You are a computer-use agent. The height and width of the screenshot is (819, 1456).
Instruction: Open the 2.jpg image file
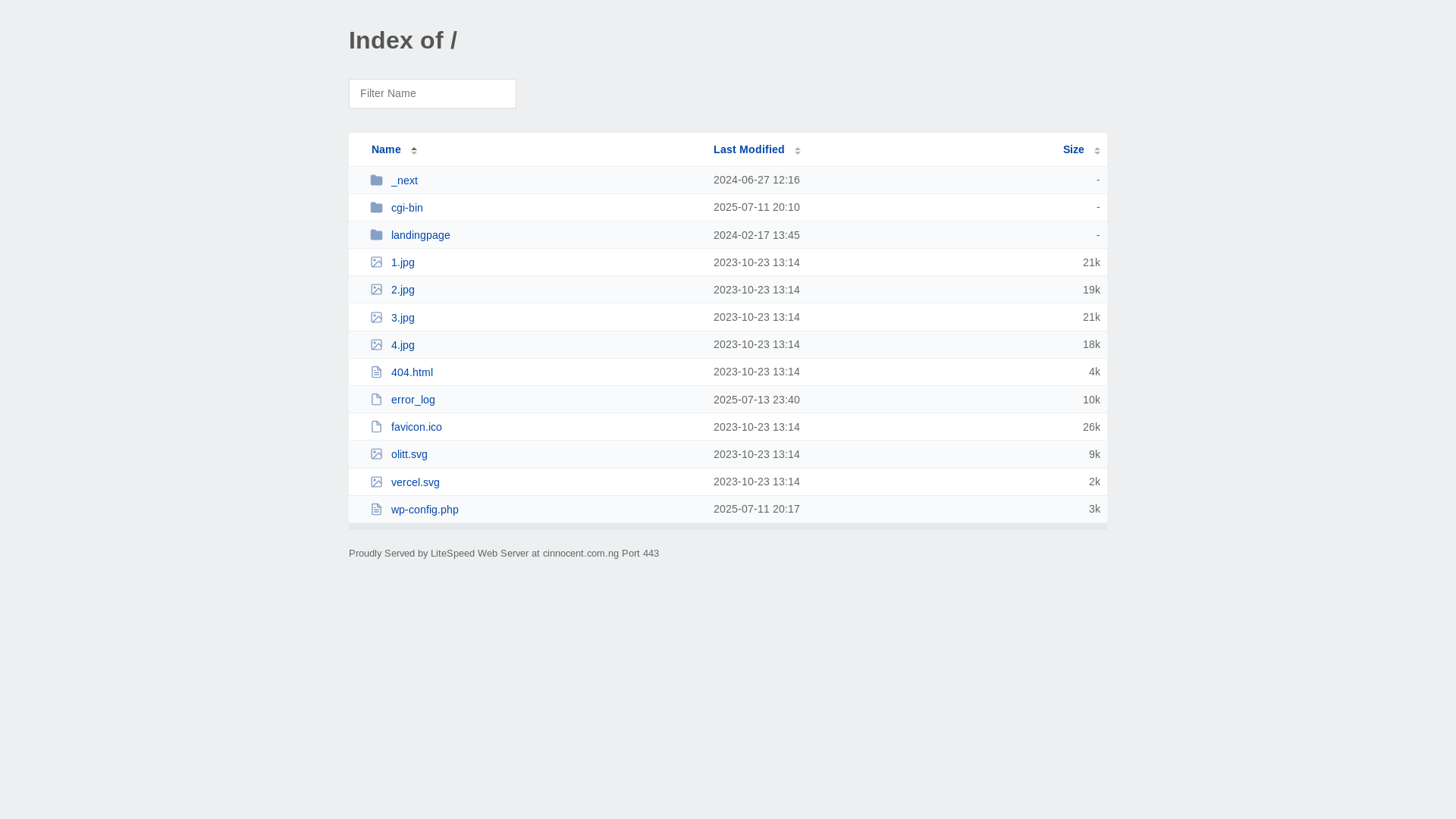[403, 290]
